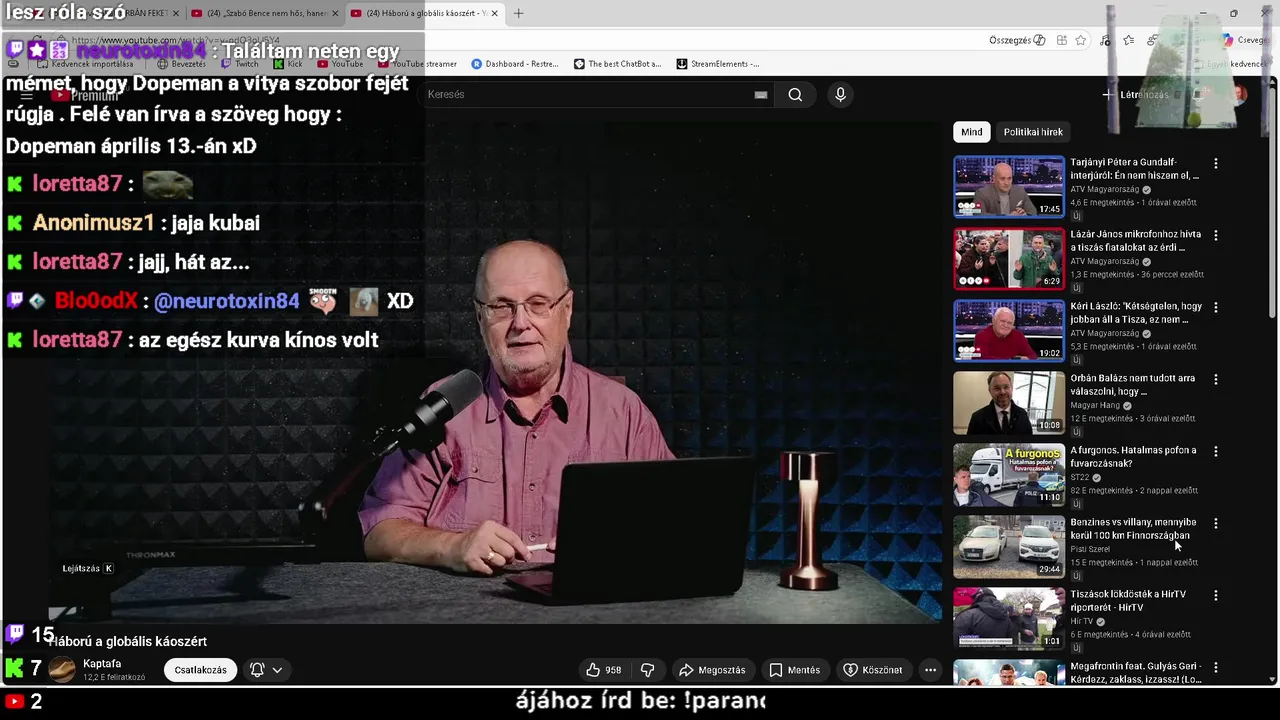
Task: Open the more actions ellipsis under video
Action: [930, 670]
